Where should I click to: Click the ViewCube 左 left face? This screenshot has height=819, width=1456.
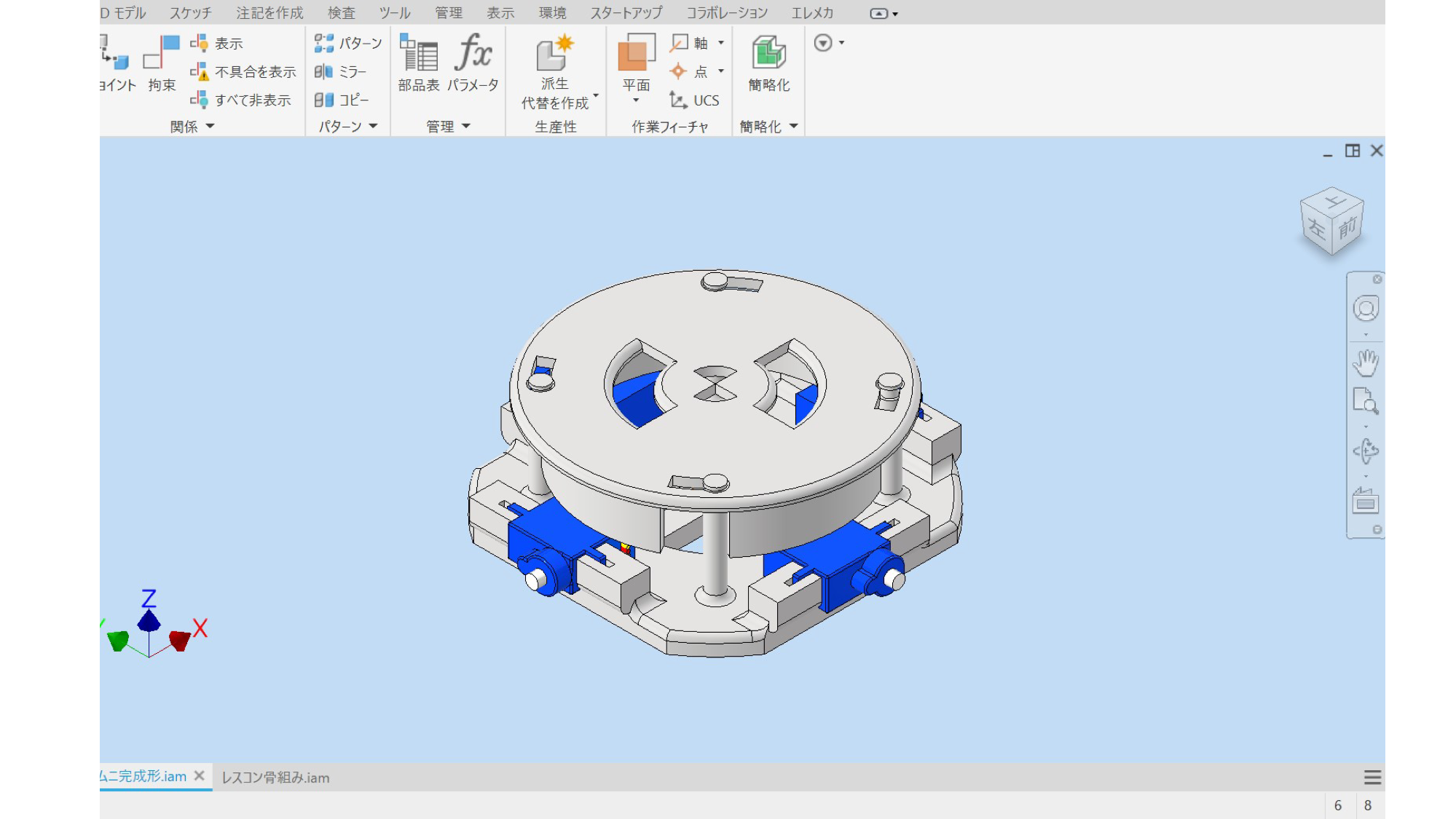(1316, 228)
